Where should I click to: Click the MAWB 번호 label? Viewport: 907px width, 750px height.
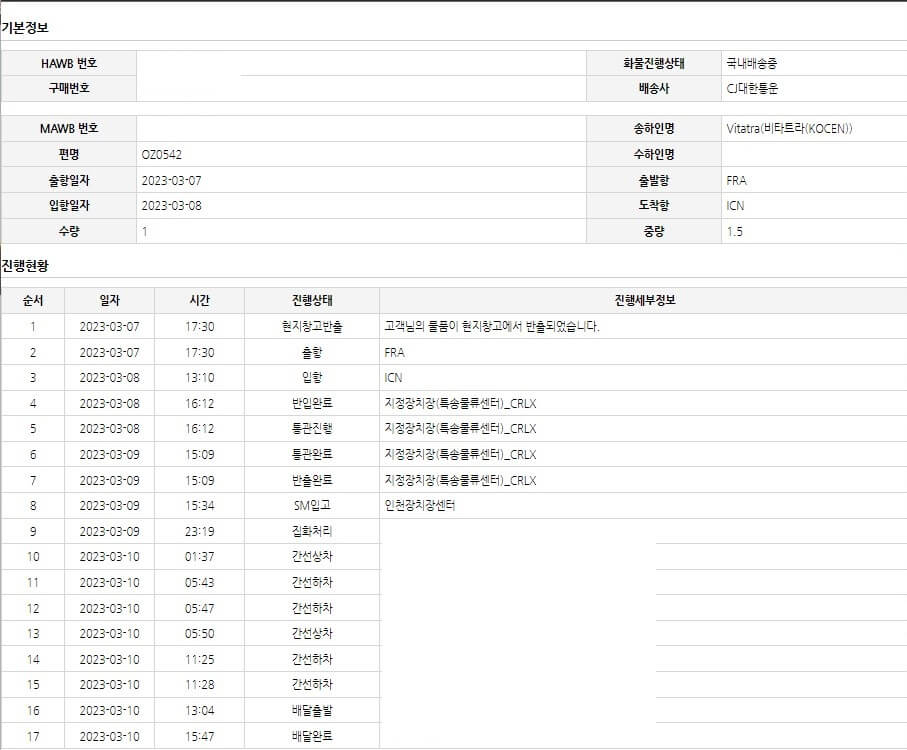[x=69, y=128]
